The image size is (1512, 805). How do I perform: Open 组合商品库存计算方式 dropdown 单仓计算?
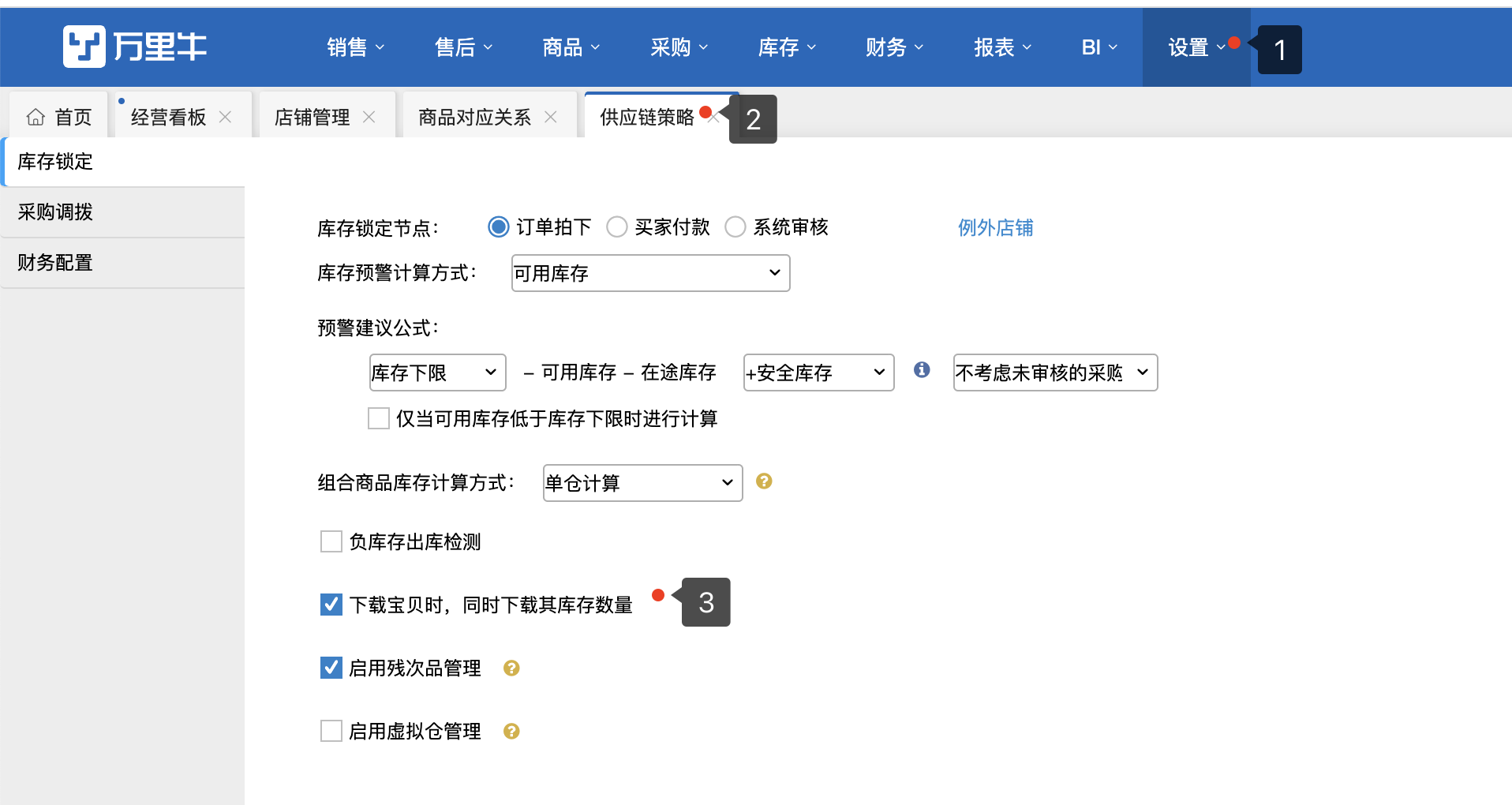tap(643, 483)
